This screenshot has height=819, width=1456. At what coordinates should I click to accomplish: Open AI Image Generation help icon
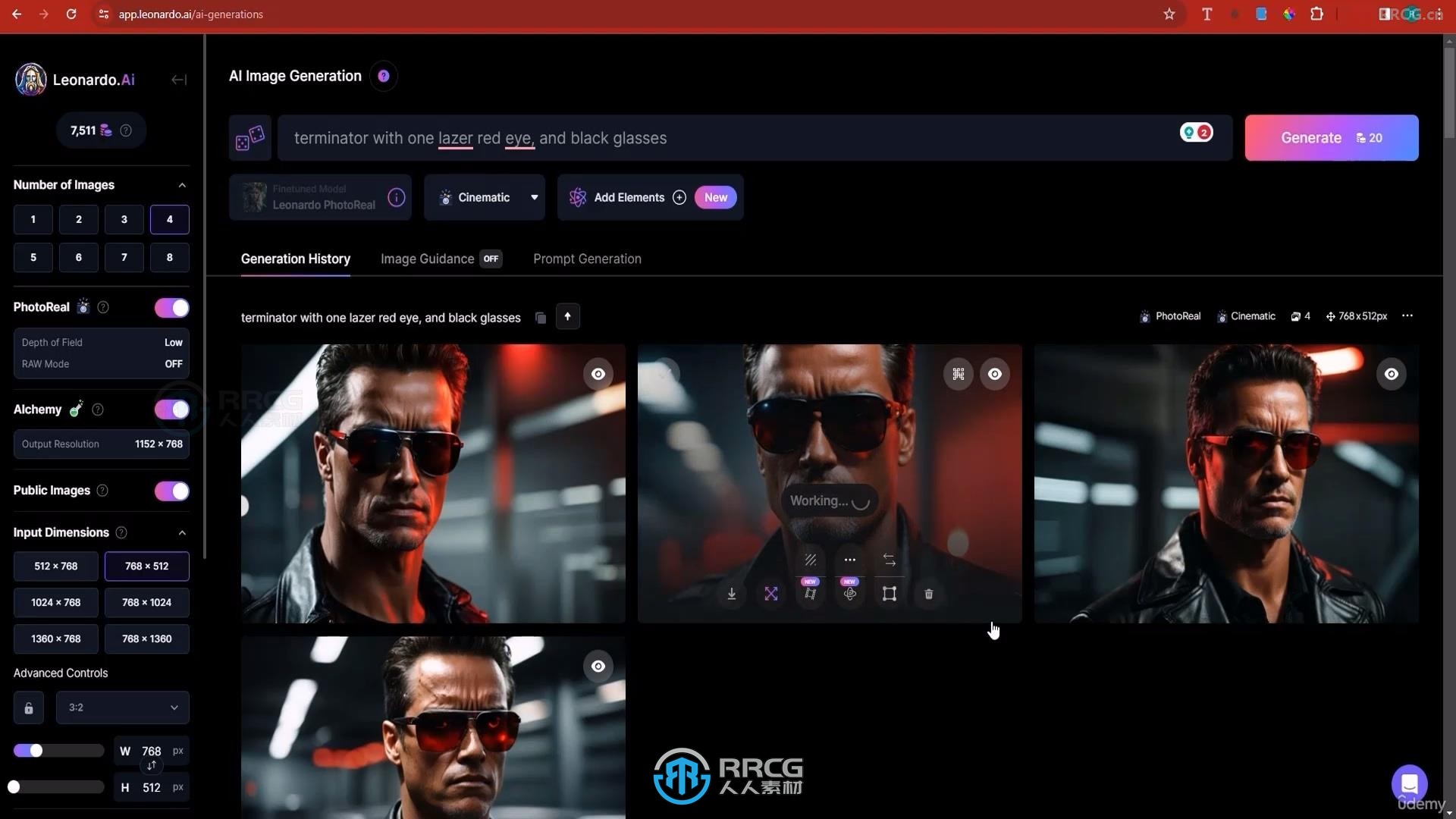tap(384, 76)
